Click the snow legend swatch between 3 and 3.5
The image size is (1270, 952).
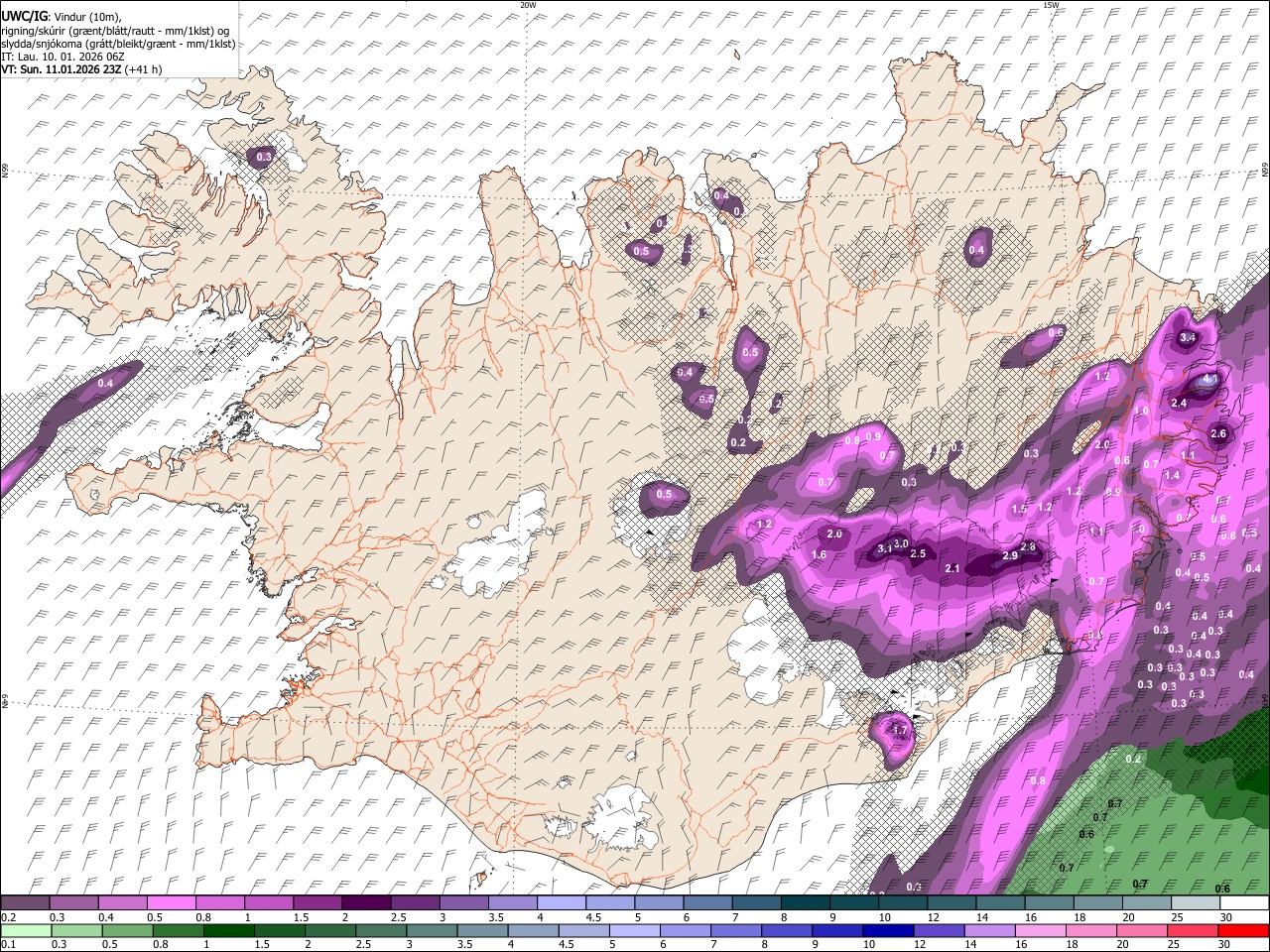pyautogui.click(x=464, y=903)
